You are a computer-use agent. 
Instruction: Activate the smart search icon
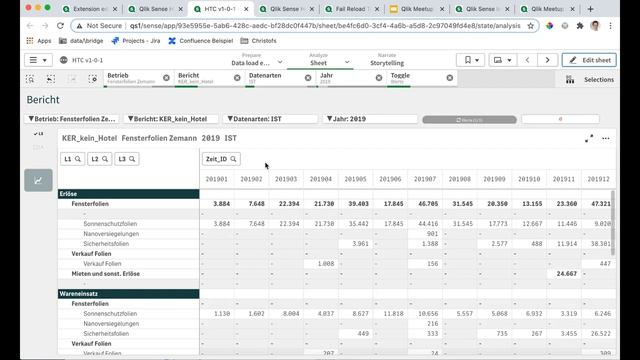click(x=30, y=79)
